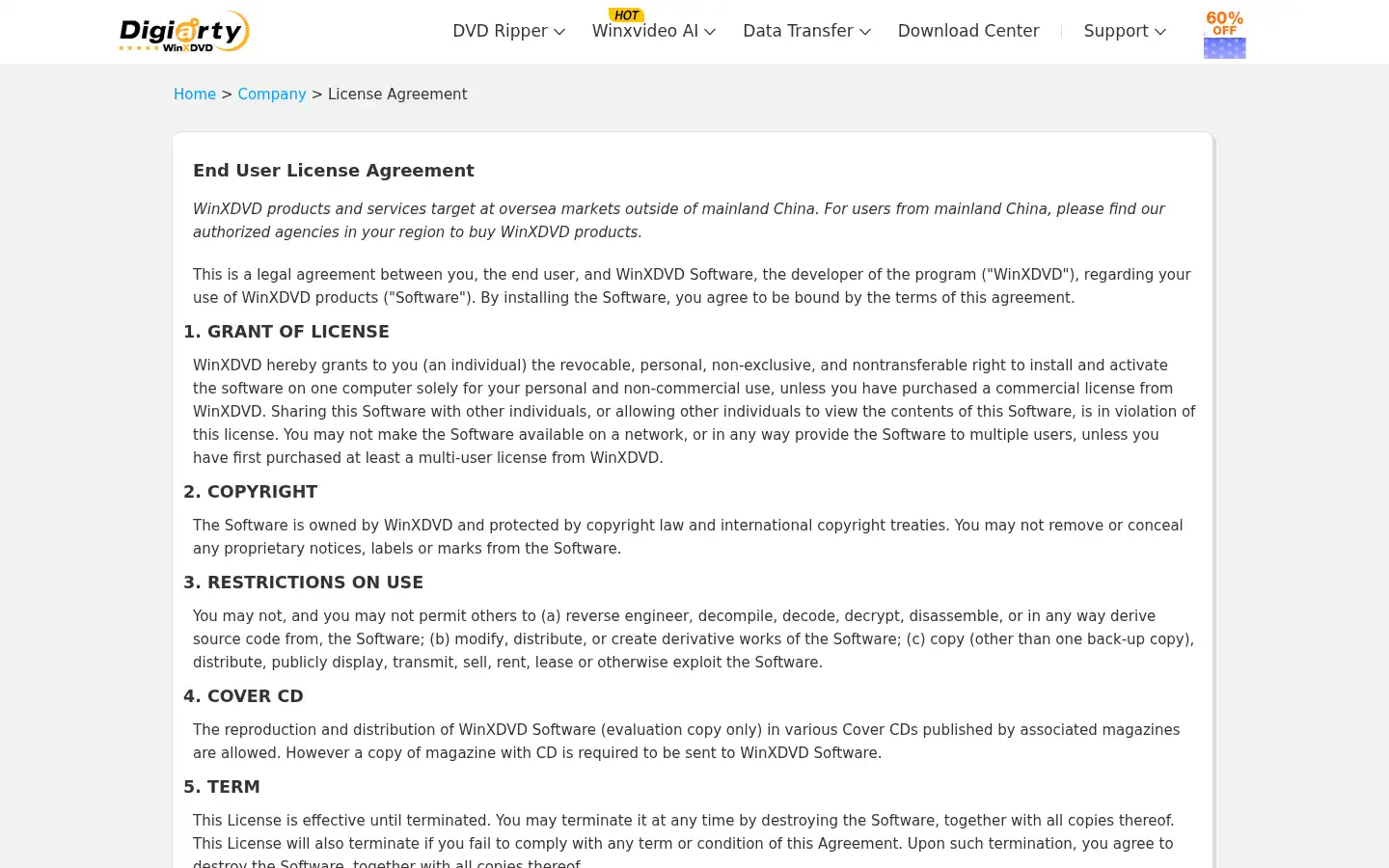
Task: Click the paragraph starting 'The Software is owned'
Action: (x=688, y=537)
